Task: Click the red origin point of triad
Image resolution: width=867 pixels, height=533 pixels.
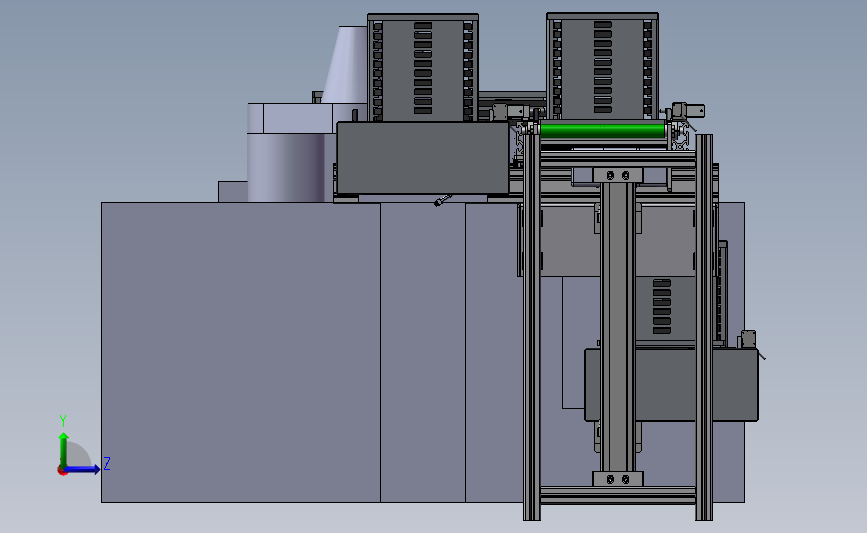Action: pyautogui.click(x=62, y=471)
